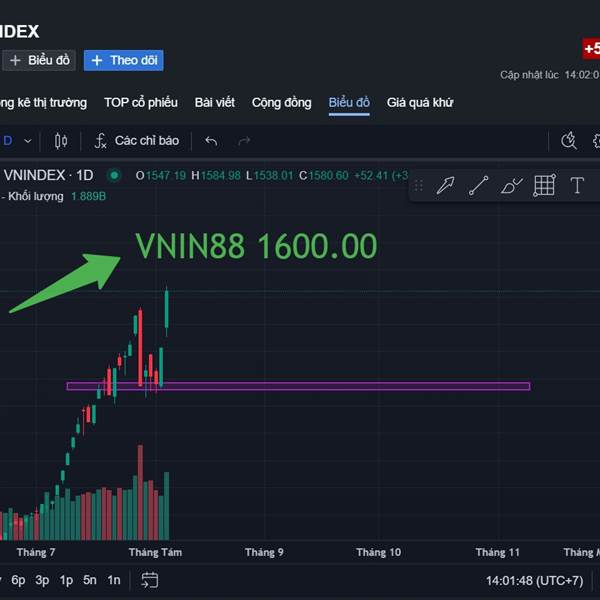Click the Tháng 11 time axis label
The width and height of the screenshot is (600, 600).
pos(498,552)
